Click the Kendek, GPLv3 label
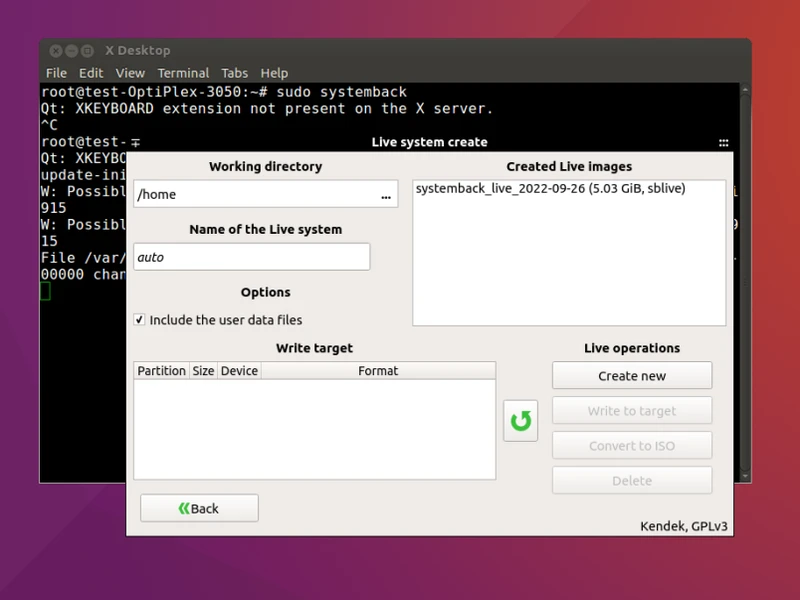This screenshot has width=800, height=600. coord(684,526)
